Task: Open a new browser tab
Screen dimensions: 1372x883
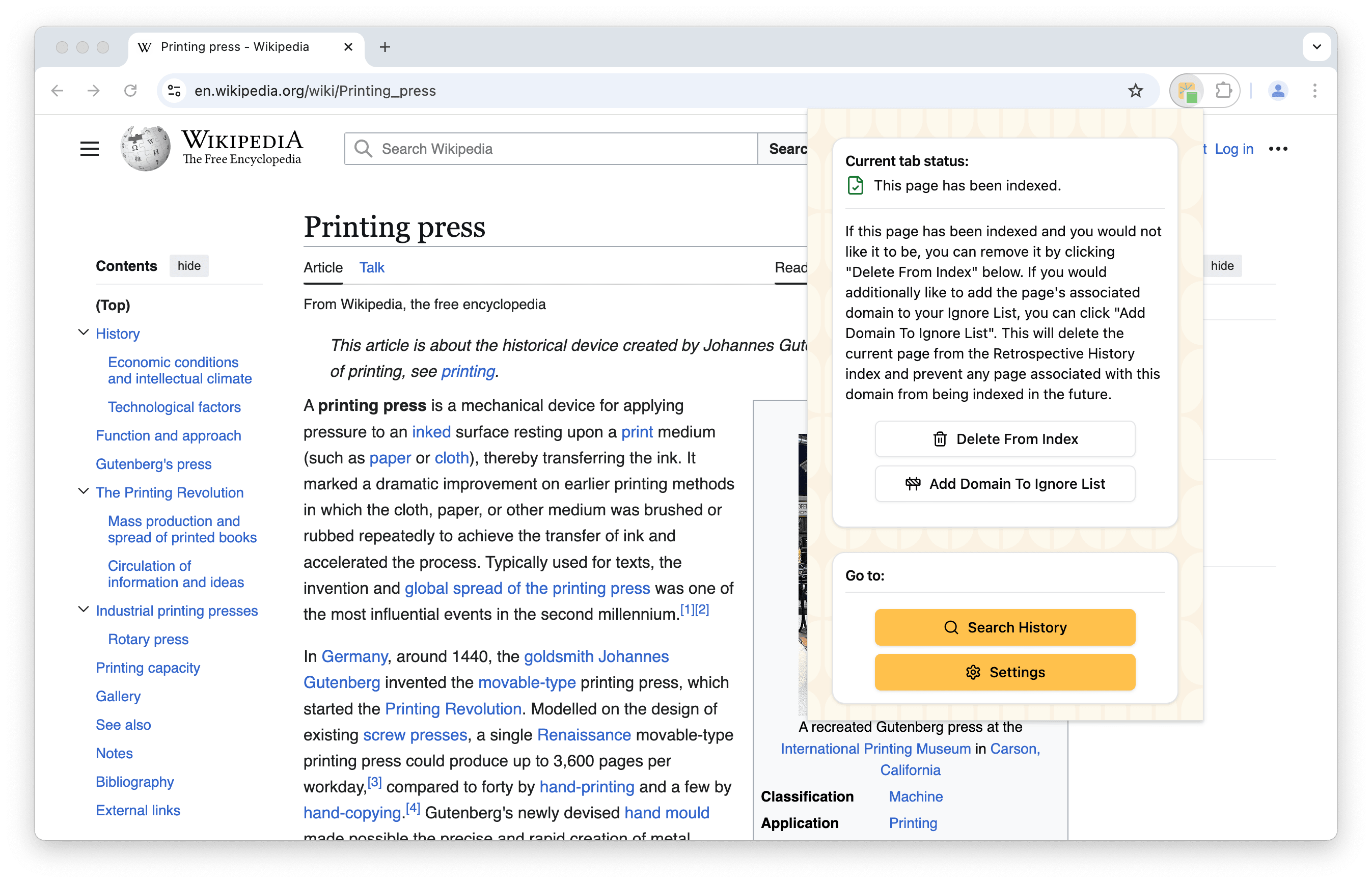Action: pos(386,47)
